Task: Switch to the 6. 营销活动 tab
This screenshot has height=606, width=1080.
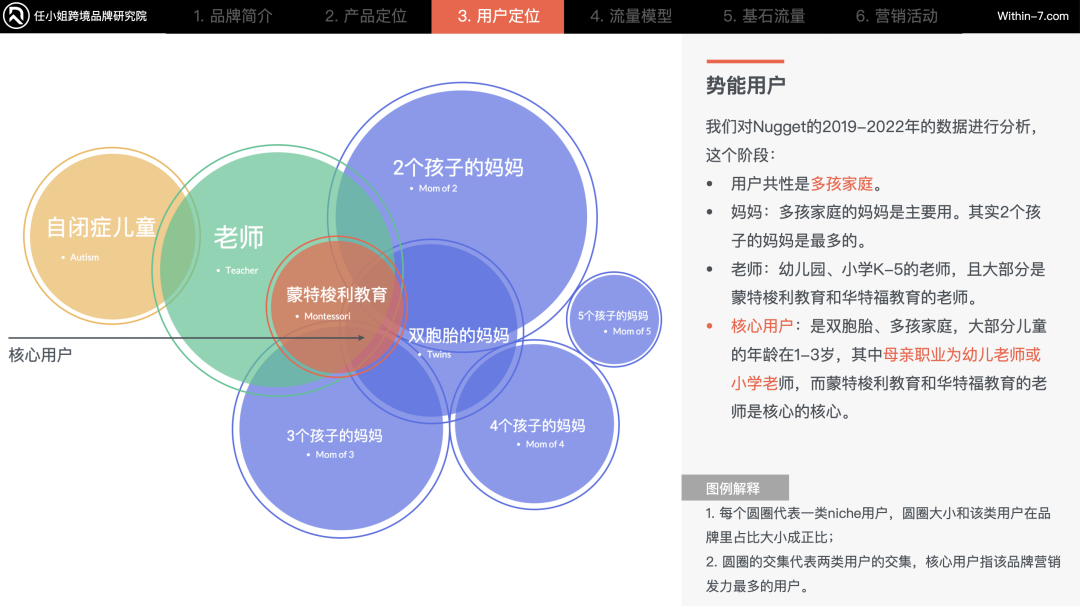Action: pyautogui.click(x=897, y=16)
